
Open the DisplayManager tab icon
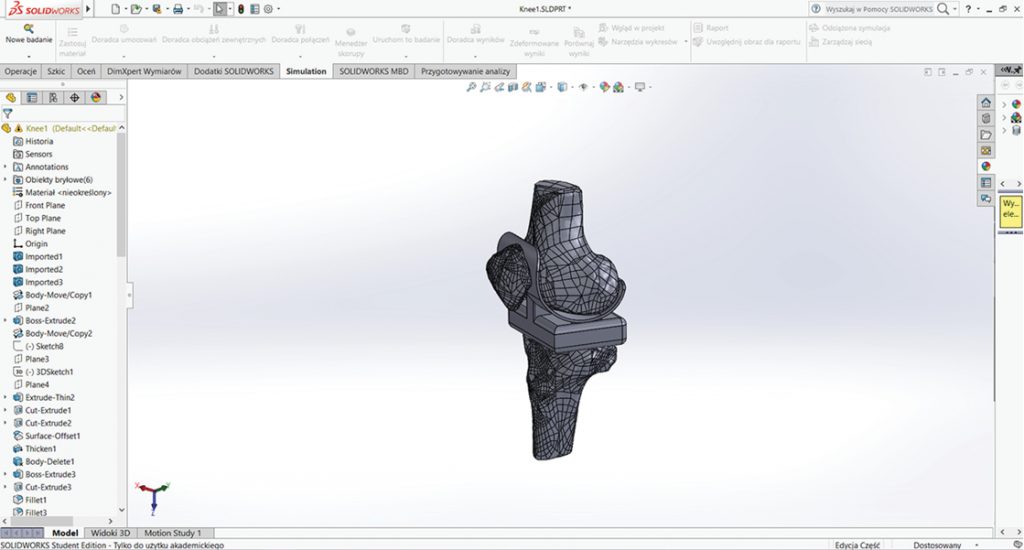pyautogui.click(x=95, y=97)
